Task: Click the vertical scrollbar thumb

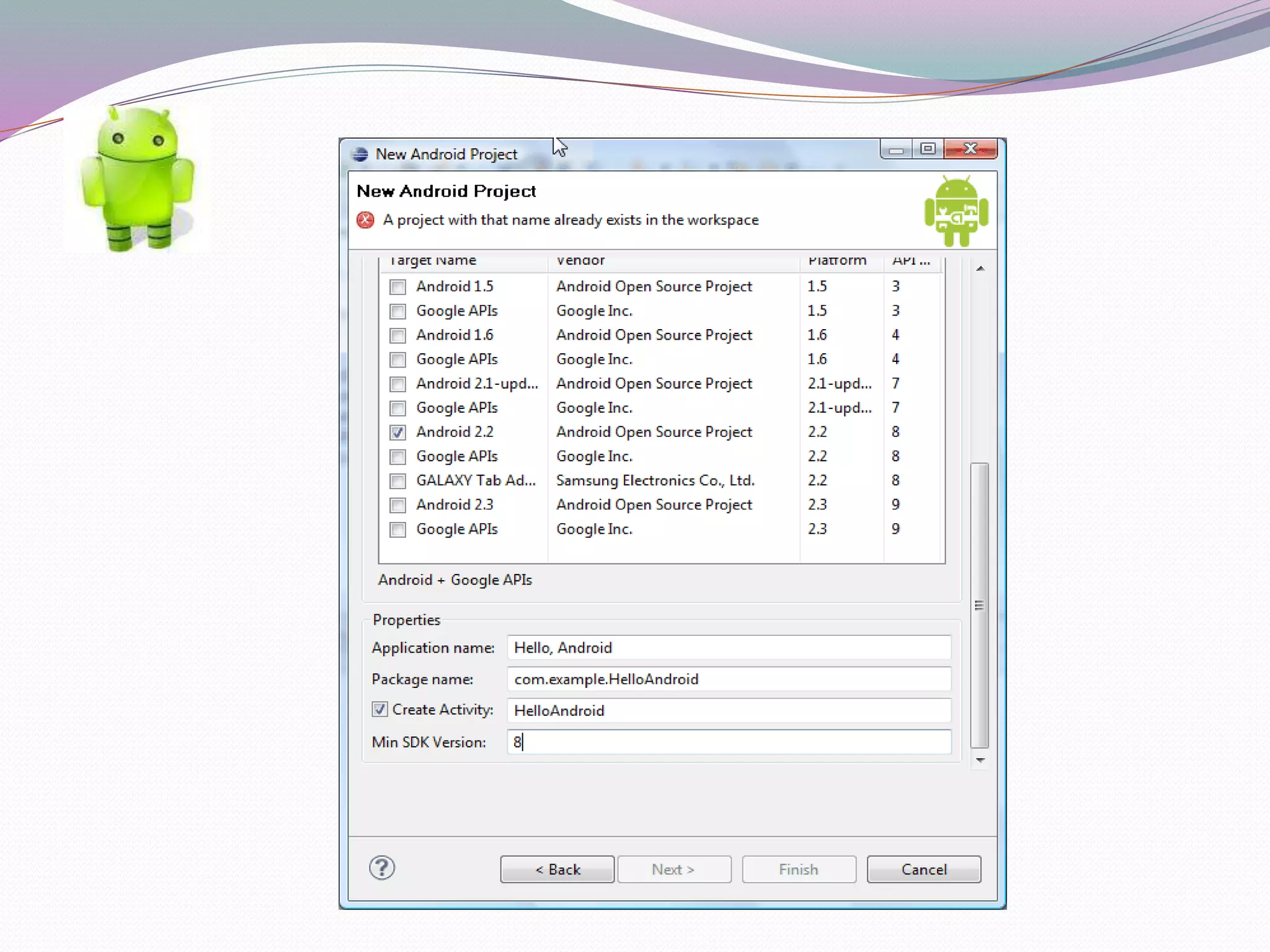Action: [979, 605]
